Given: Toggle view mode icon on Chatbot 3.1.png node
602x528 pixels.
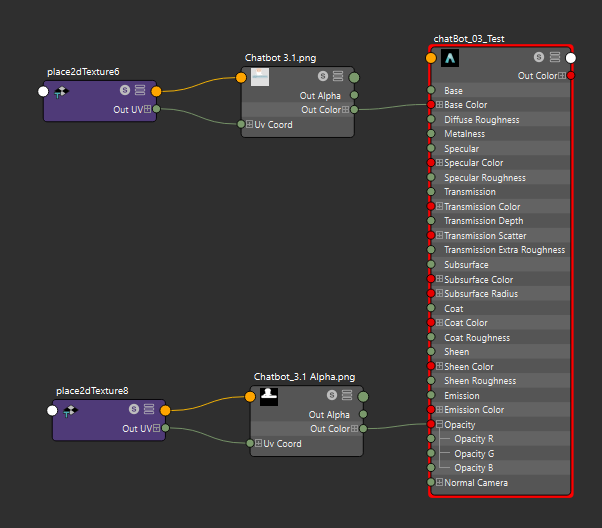Looking at the screenshot, I should (x=338, y=76).
